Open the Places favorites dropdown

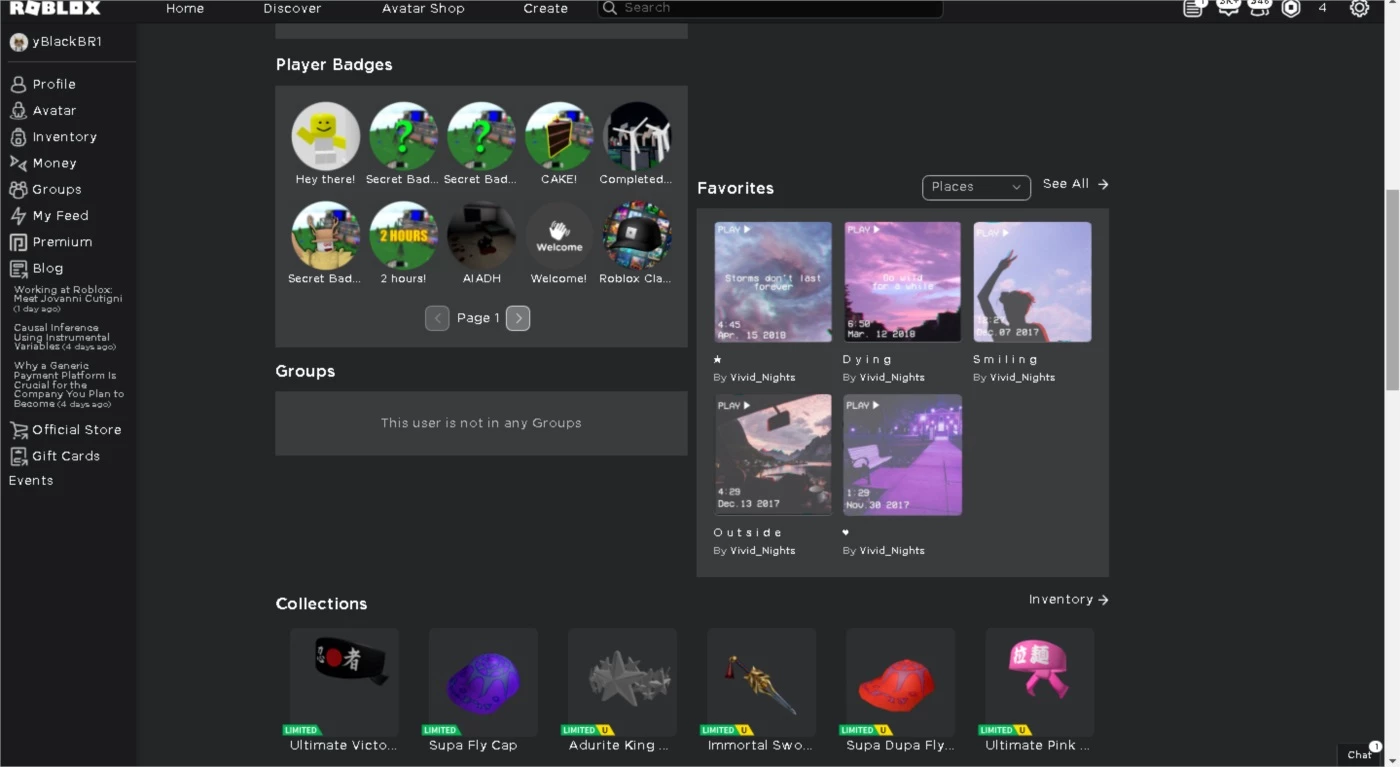click(976, 187)
